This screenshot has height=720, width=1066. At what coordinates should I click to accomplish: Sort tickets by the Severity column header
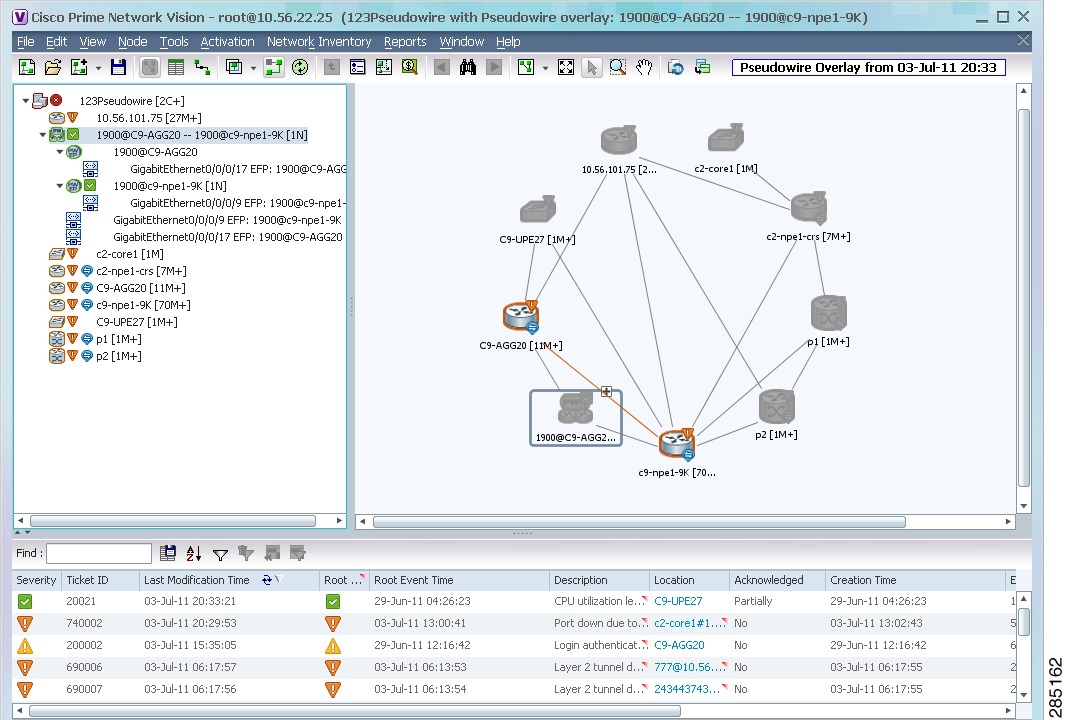point(36,580)
